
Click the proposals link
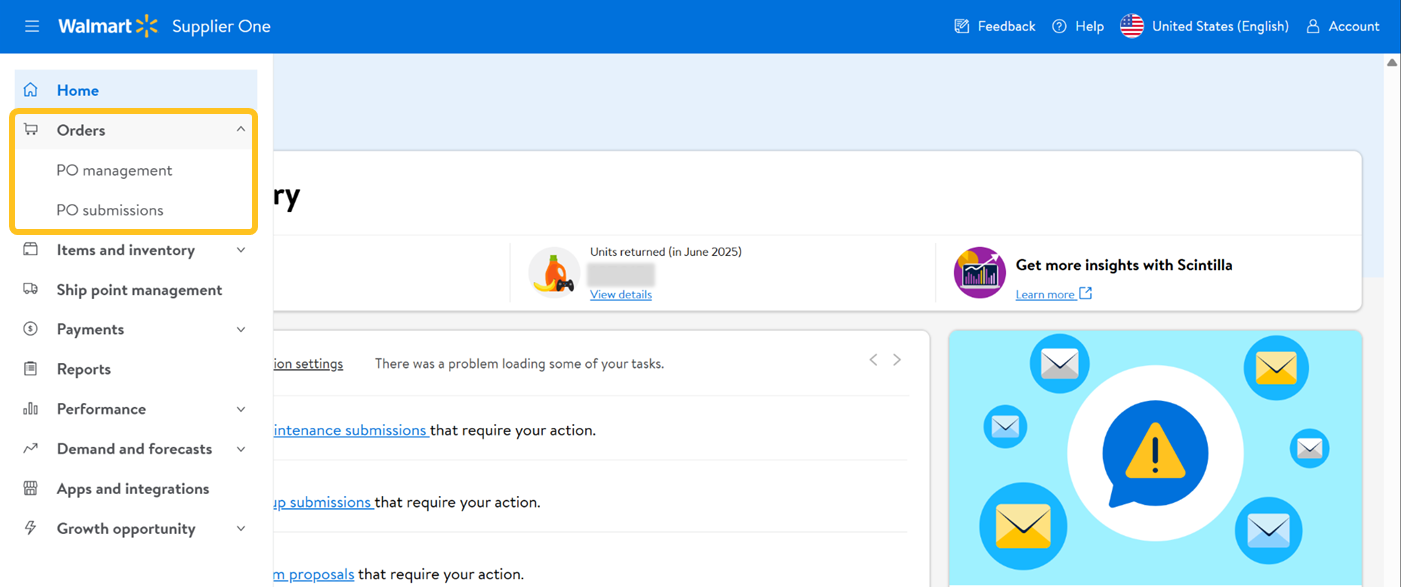tap(314, 574)
